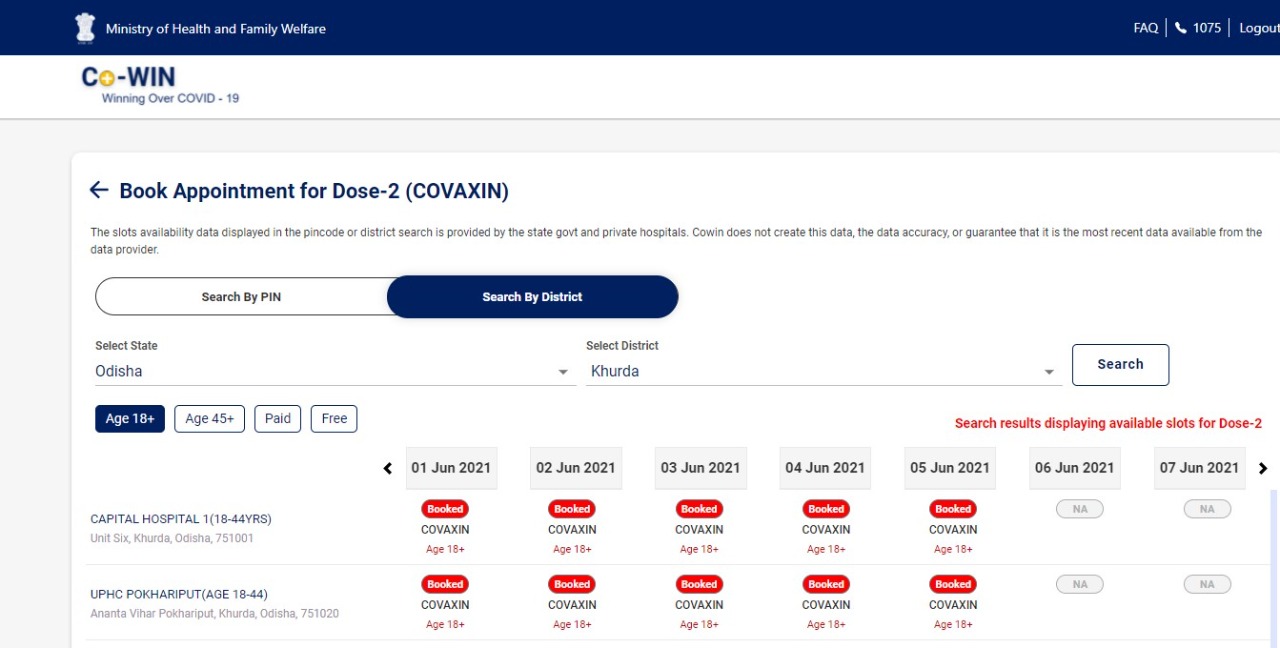The image size is (1280, 648).
Task: Open the FAQ link
Action: tap(1145, 28)
